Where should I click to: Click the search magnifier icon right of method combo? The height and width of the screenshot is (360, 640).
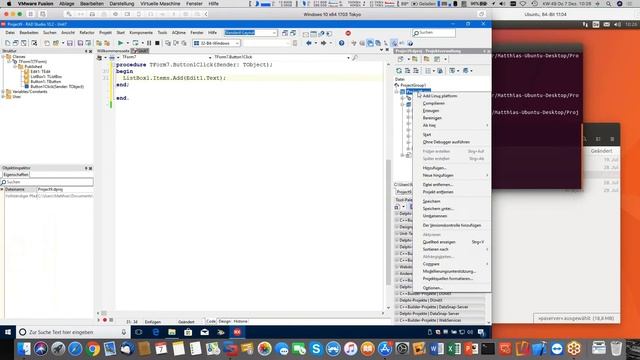[x=355, y=58]
